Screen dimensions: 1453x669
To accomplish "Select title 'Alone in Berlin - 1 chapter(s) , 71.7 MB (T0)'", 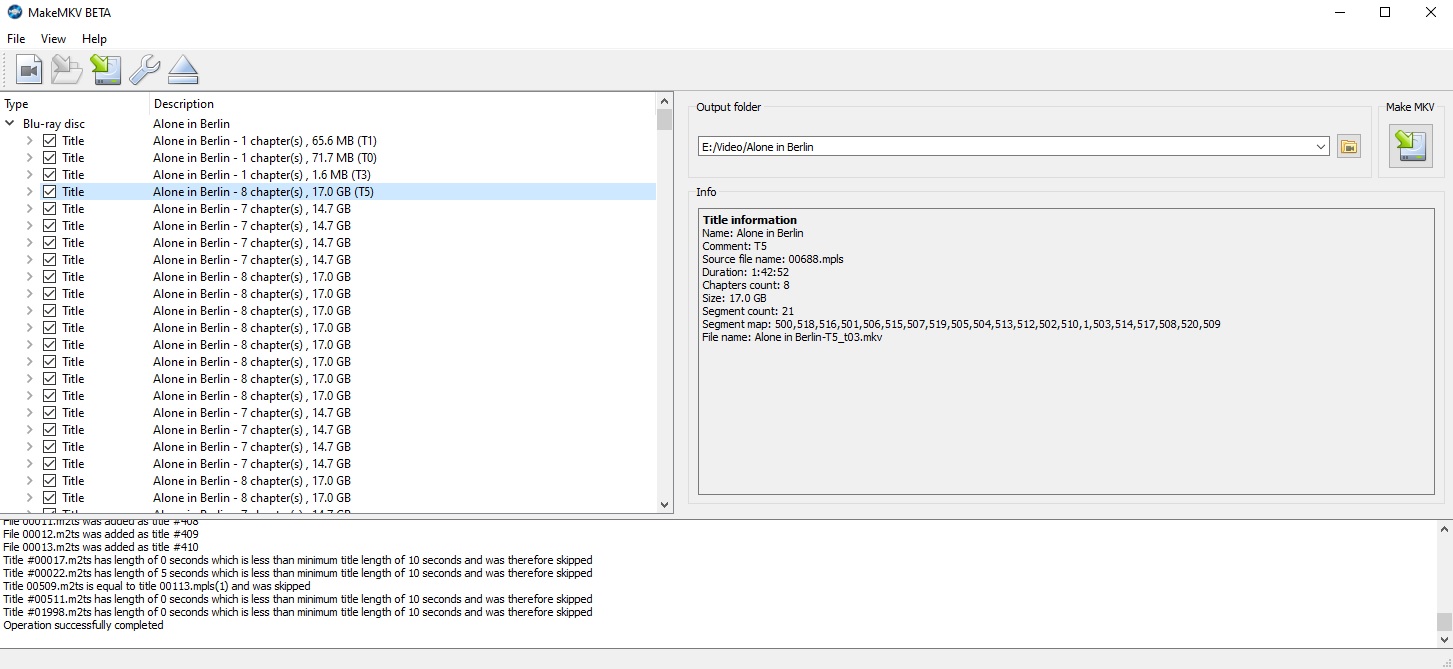I will [265, 158].
